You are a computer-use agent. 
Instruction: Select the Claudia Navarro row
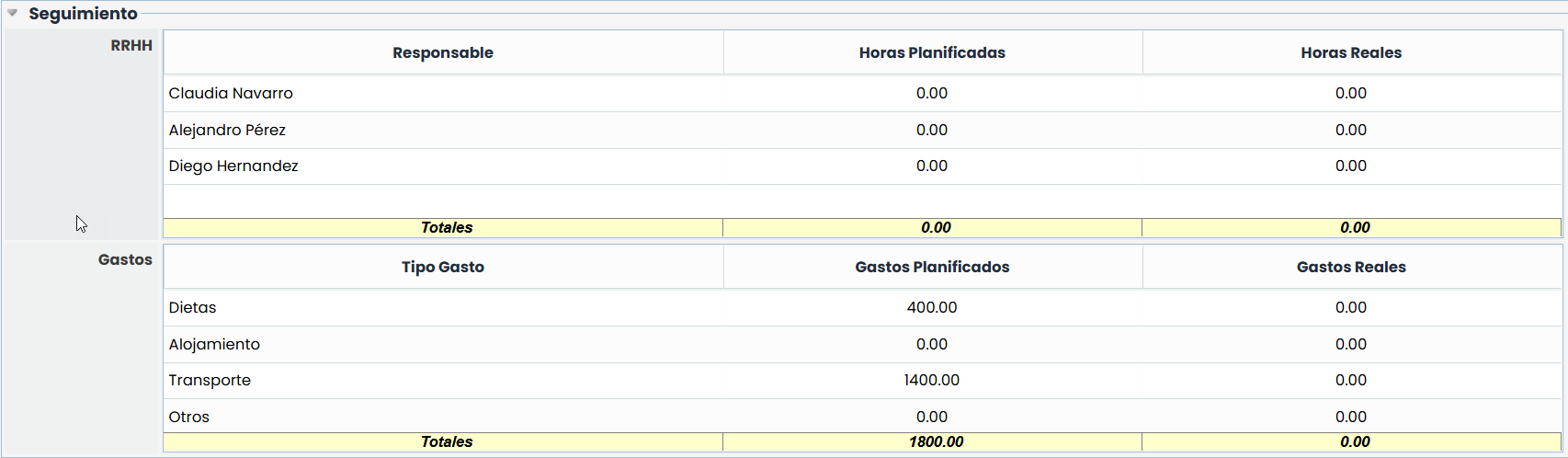pos(231,93)
